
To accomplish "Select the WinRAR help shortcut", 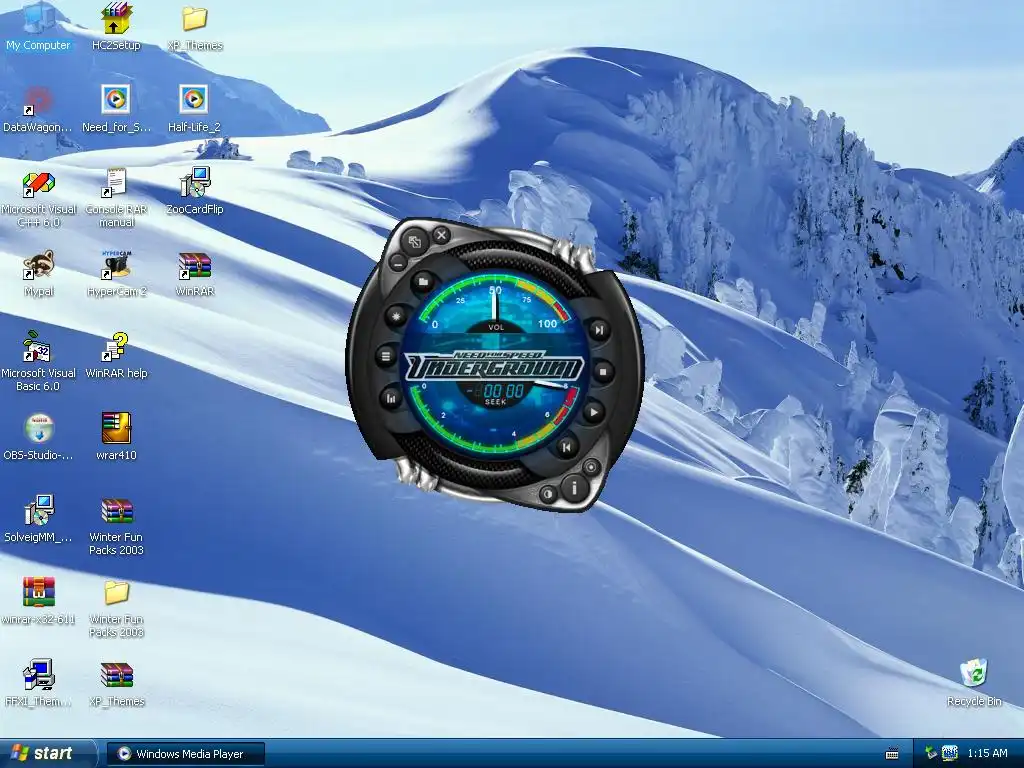I will point(116,356).
